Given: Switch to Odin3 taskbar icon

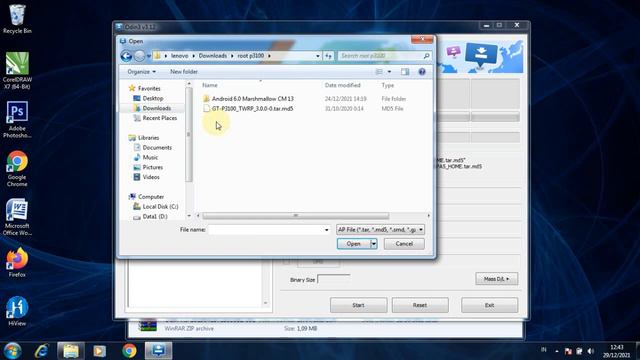Looking at the screenshot, I should (x=158, y=351).
